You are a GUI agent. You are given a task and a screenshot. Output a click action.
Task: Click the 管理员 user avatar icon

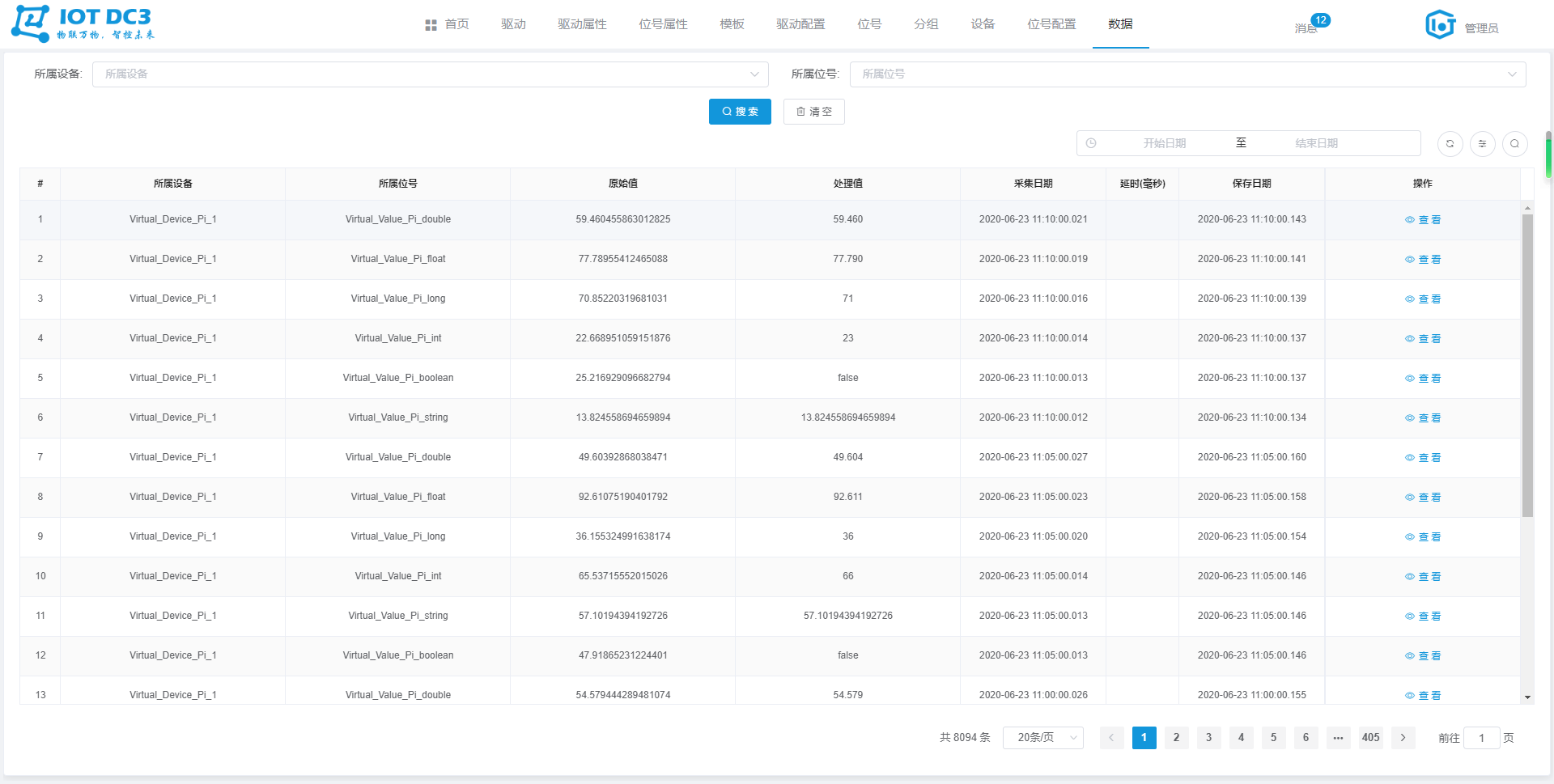[1440, 25]
